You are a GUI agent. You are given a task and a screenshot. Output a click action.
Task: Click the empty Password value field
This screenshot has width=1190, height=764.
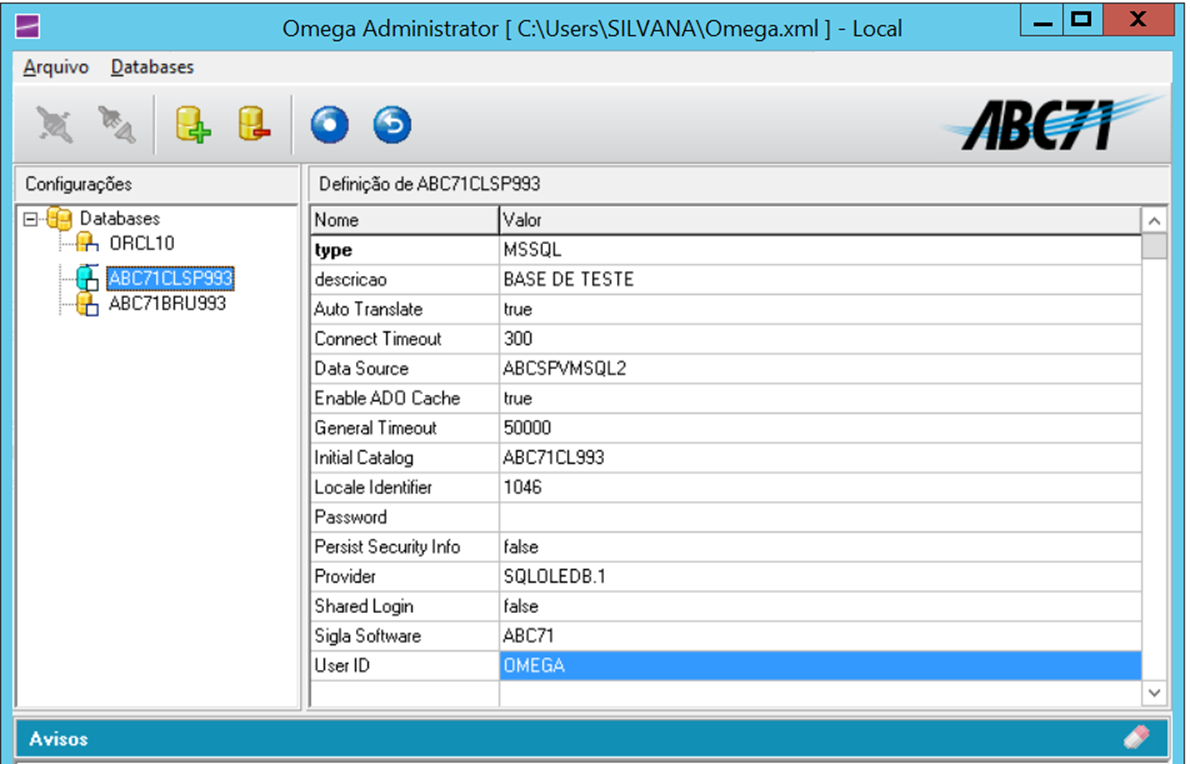[820, 517]
